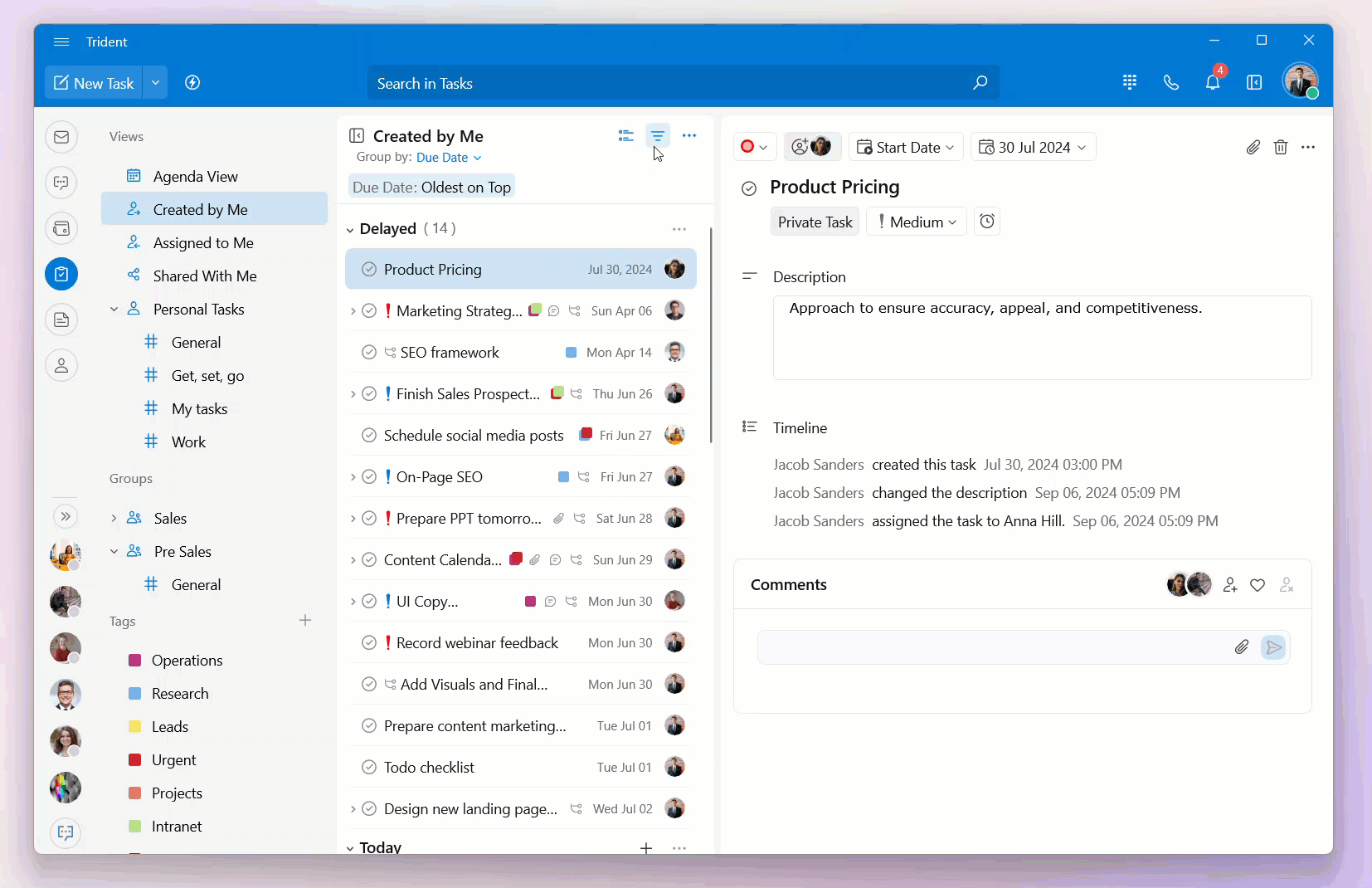Add a task to Today group
Screen dimensions: 1372x888
tap(646, 847)
